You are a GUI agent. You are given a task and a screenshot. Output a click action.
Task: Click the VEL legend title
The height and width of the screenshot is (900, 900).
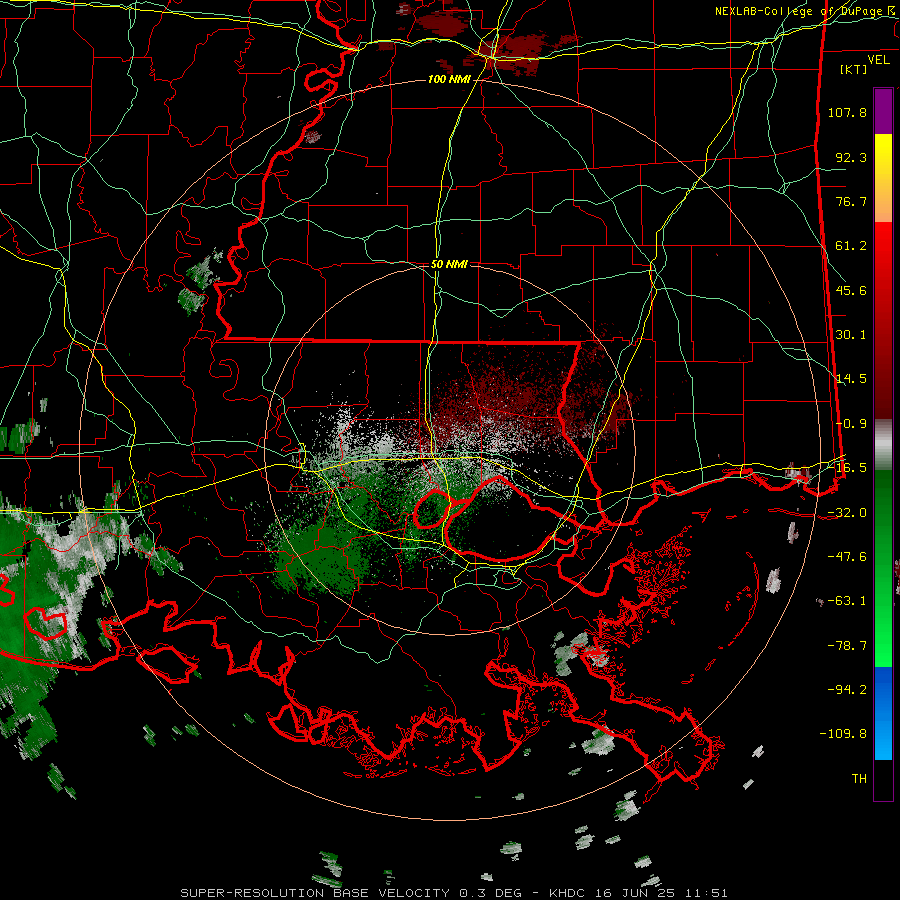tap(878, 60)
